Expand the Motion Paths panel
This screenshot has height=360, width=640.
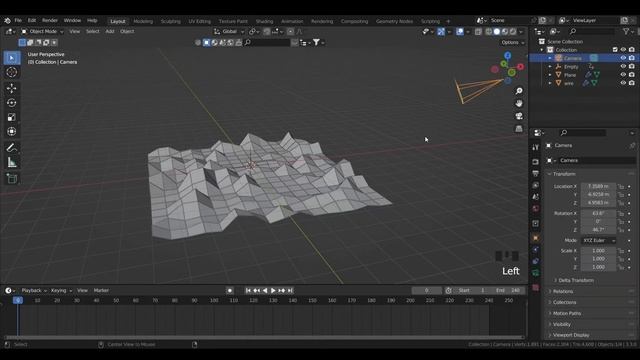pos(567,313)
